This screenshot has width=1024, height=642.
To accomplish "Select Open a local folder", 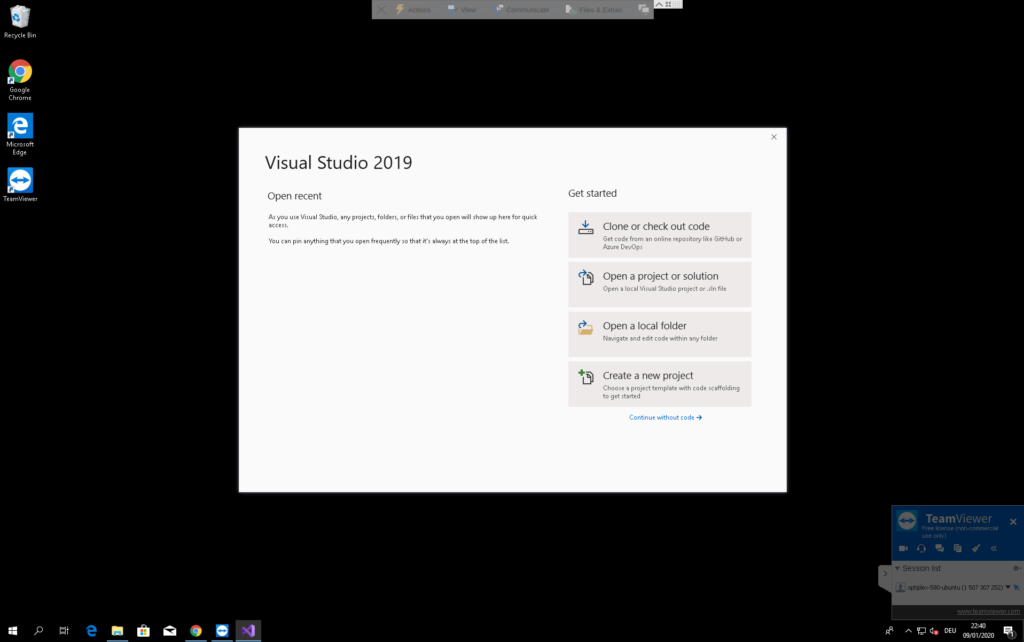I will 659,333.
